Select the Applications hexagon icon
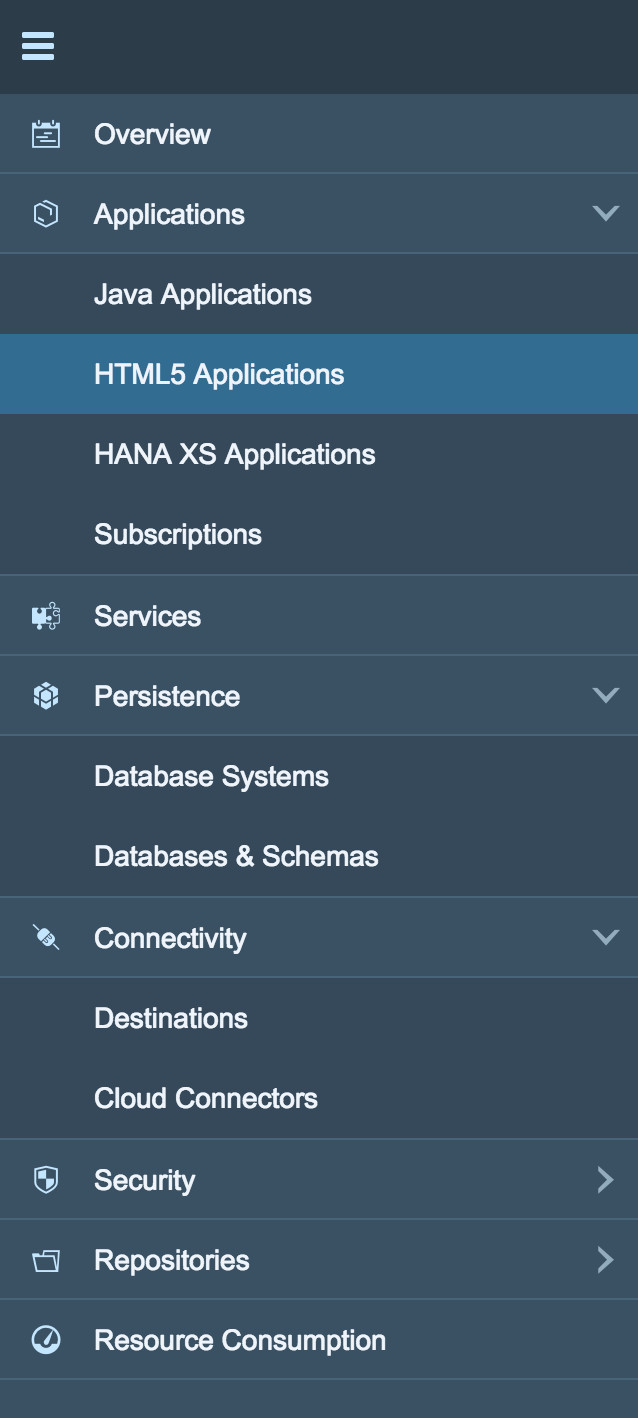Image resolution: width=638 pixels, height=1418 pixels. (45, 213)
